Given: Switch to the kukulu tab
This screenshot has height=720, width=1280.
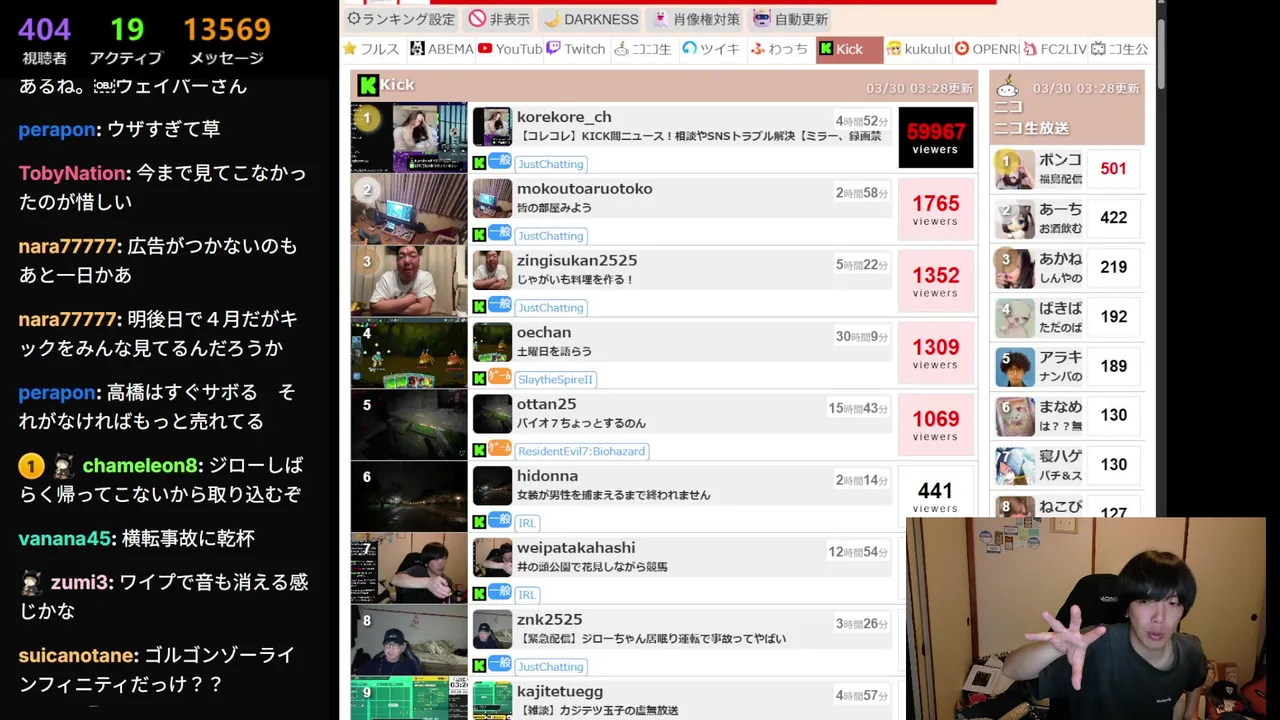Looking at the screenshot, I should coord(917,49).
